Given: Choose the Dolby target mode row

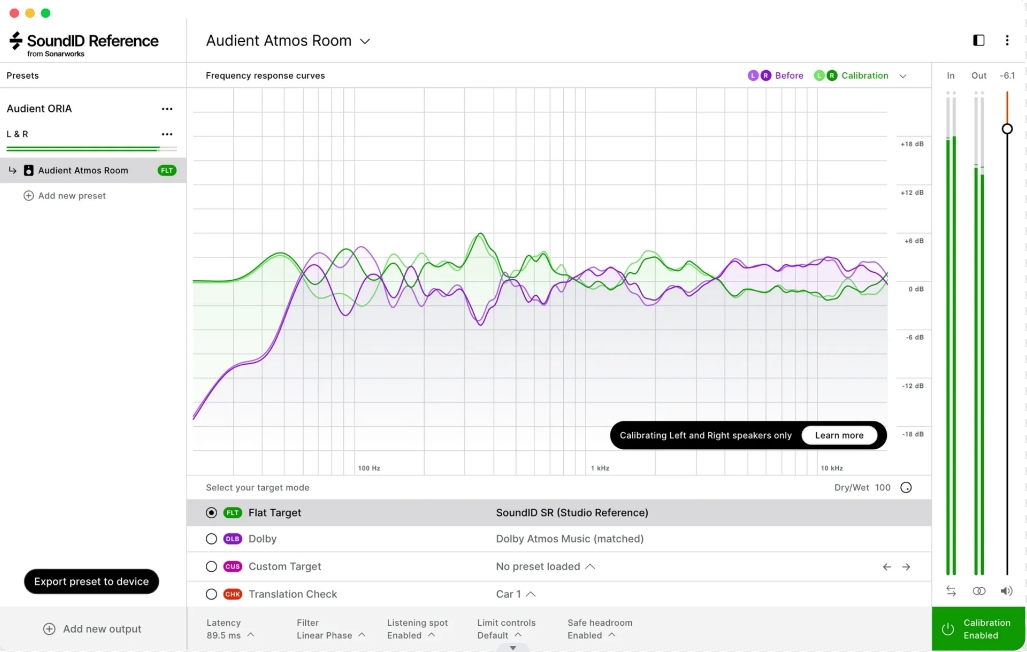Looking at the screenshot, I should [x=559, y=539].
